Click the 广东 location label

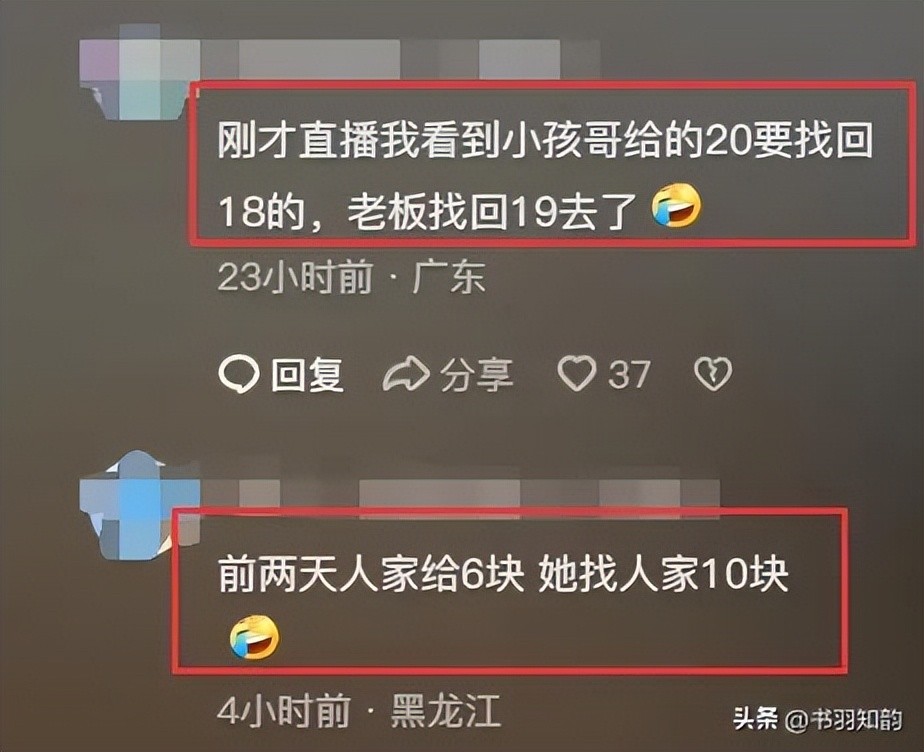449,276
